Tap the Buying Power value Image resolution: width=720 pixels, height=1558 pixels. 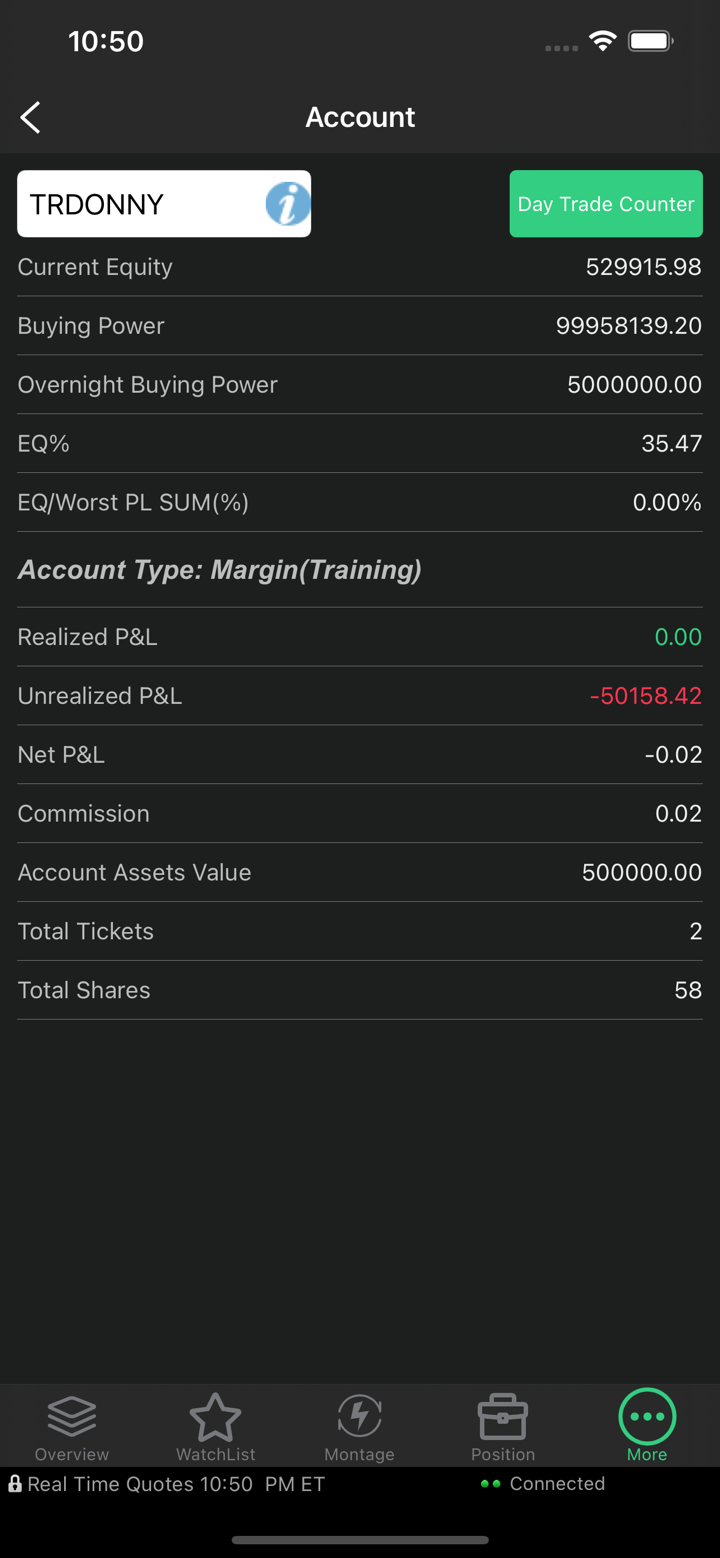tap(628, 326)
